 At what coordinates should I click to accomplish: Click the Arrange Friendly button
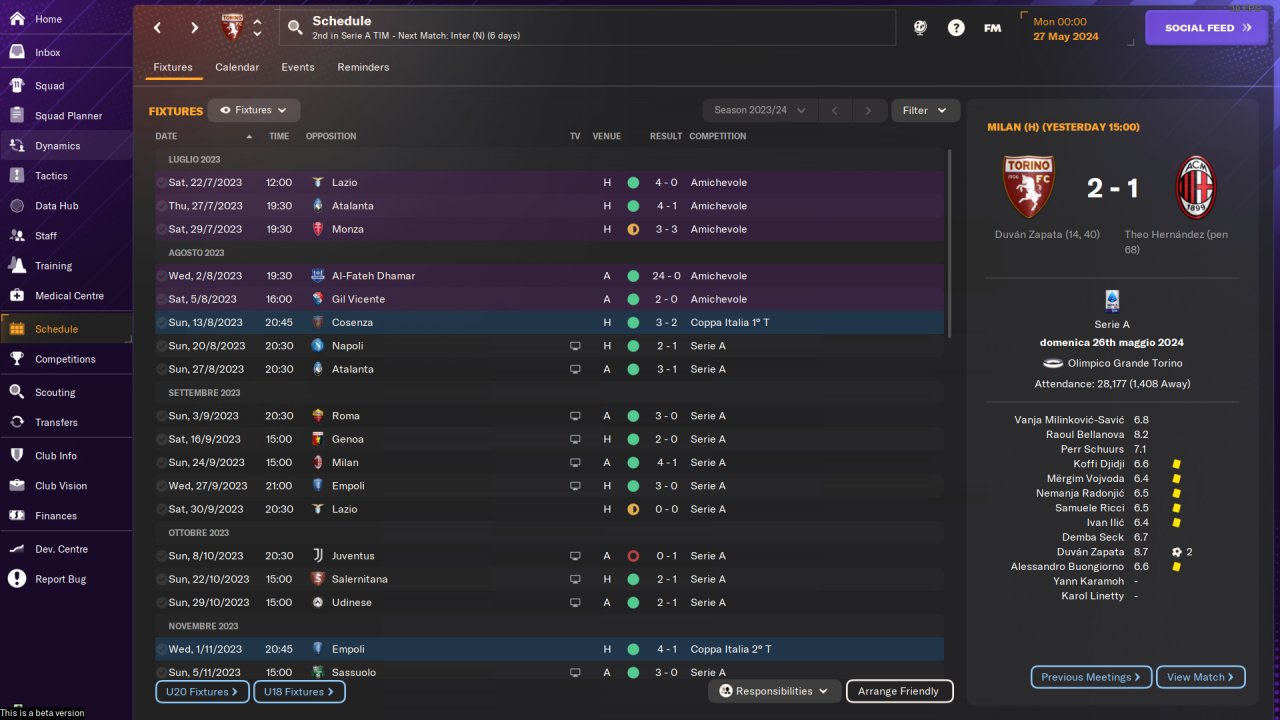[899, 691]
